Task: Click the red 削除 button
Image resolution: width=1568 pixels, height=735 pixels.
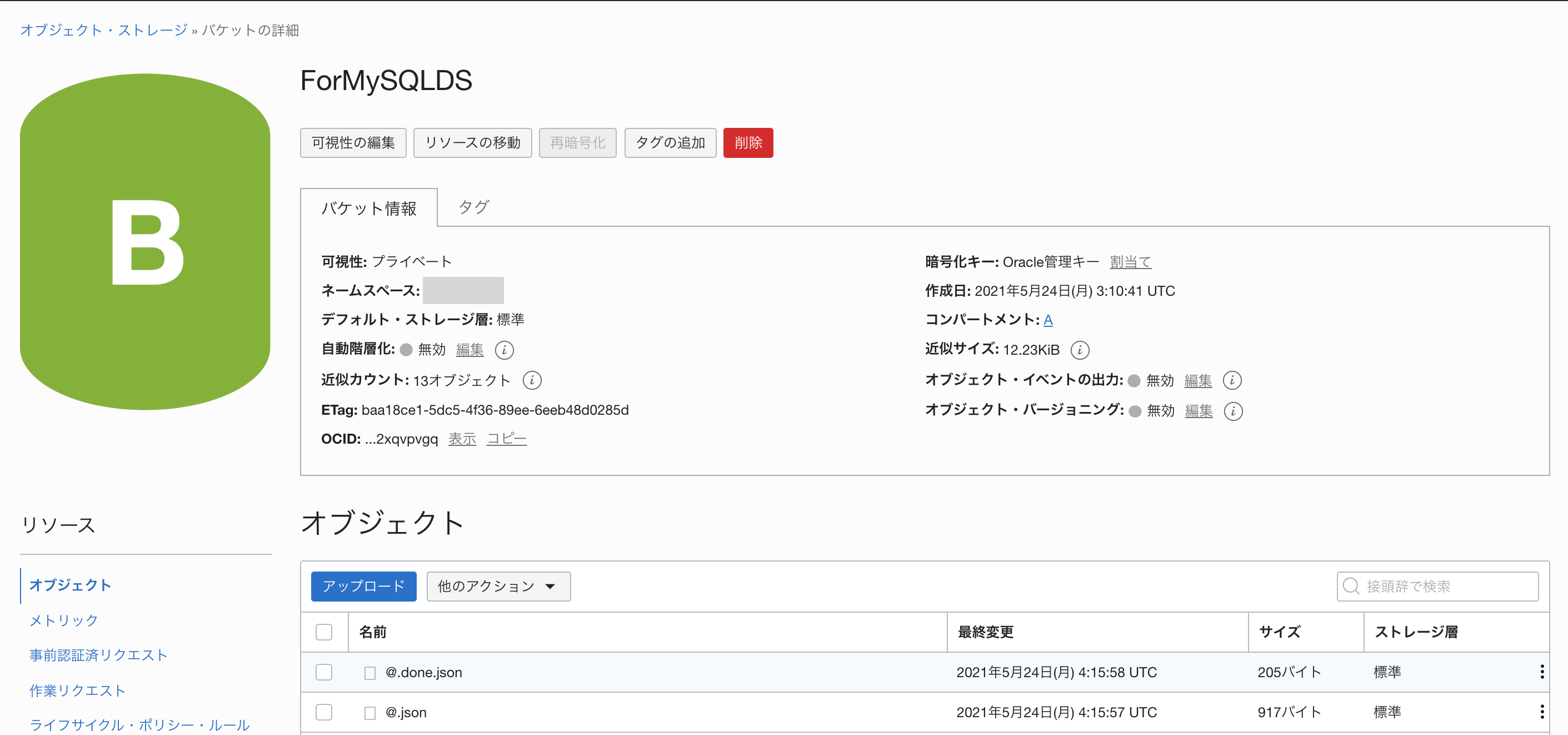Action: point(748,142)
